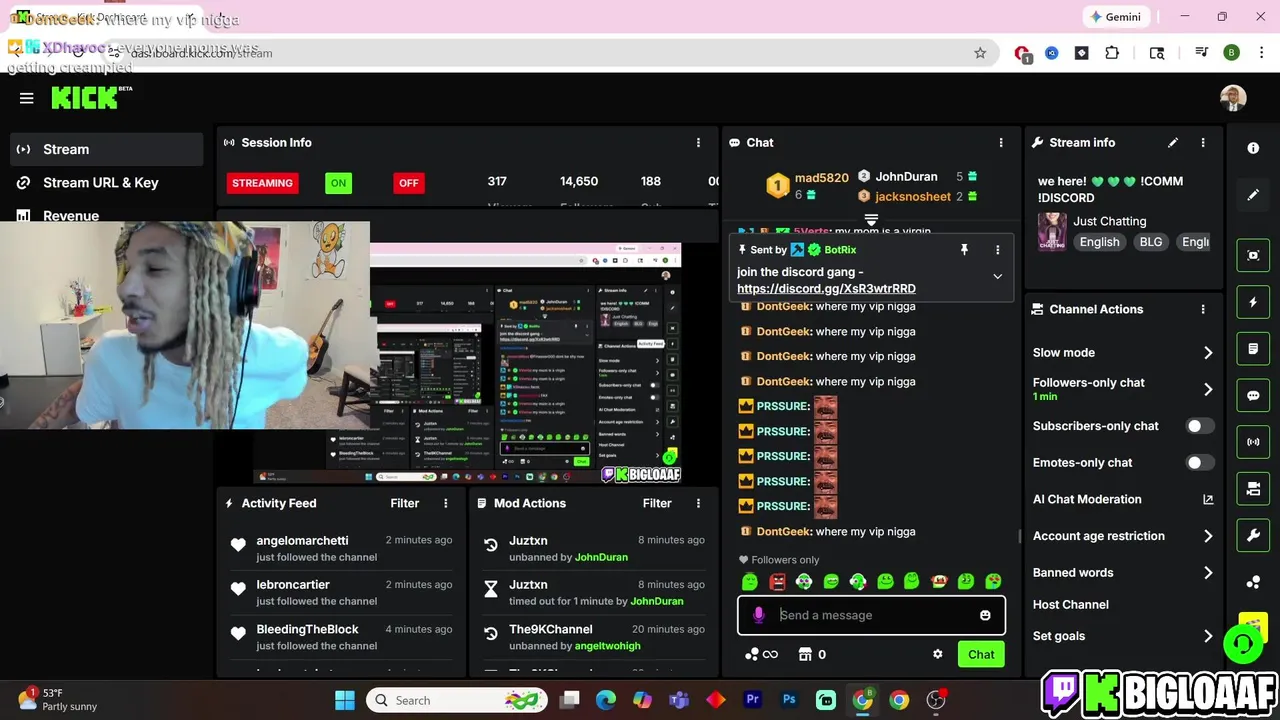
Task: Open Stream info panel three-dot menu
Action: (x=1203, y=143)
